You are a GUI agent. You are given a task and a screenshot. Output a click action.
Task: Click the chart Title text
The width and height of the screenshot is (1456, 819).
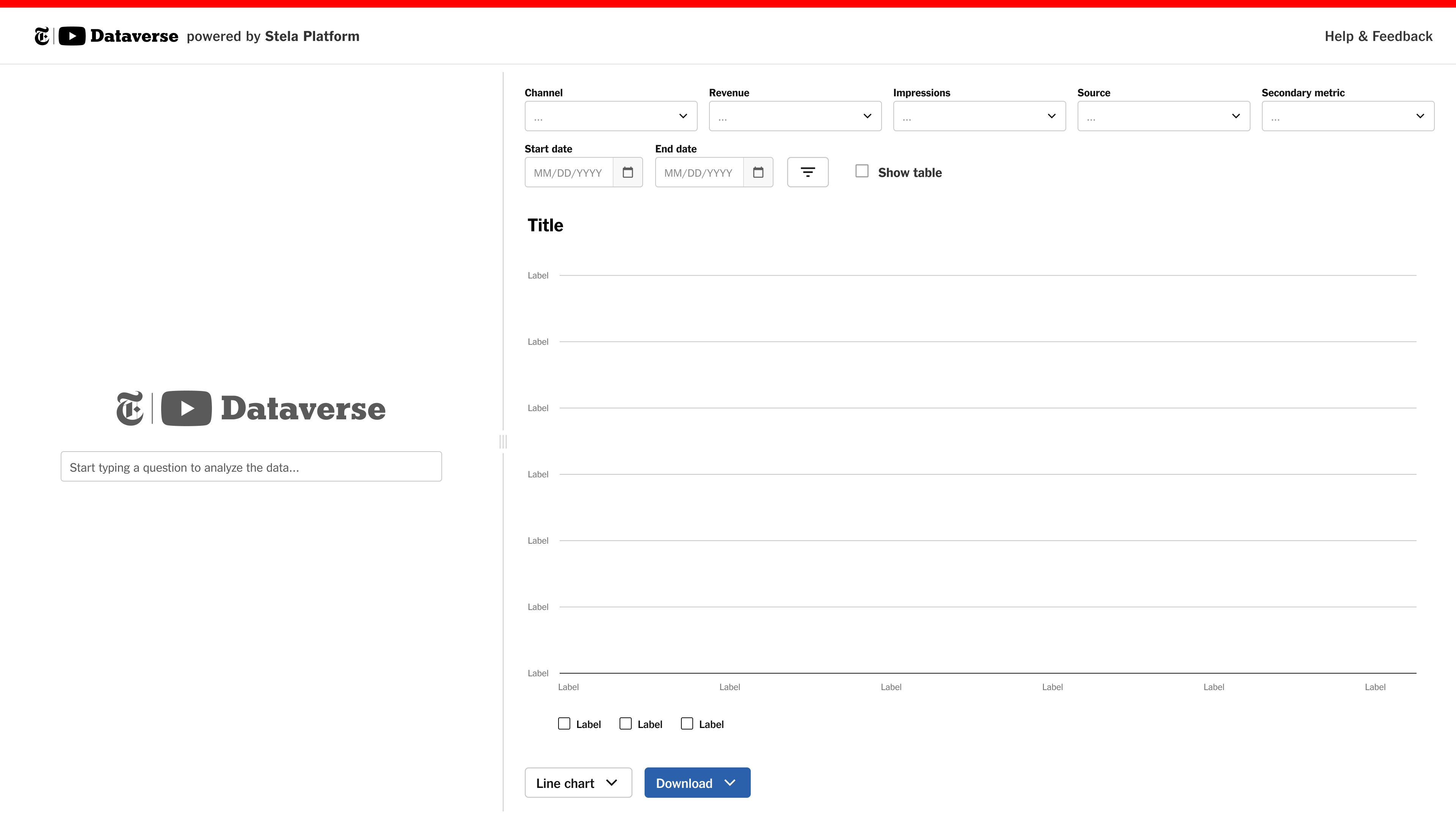[546, 225]
